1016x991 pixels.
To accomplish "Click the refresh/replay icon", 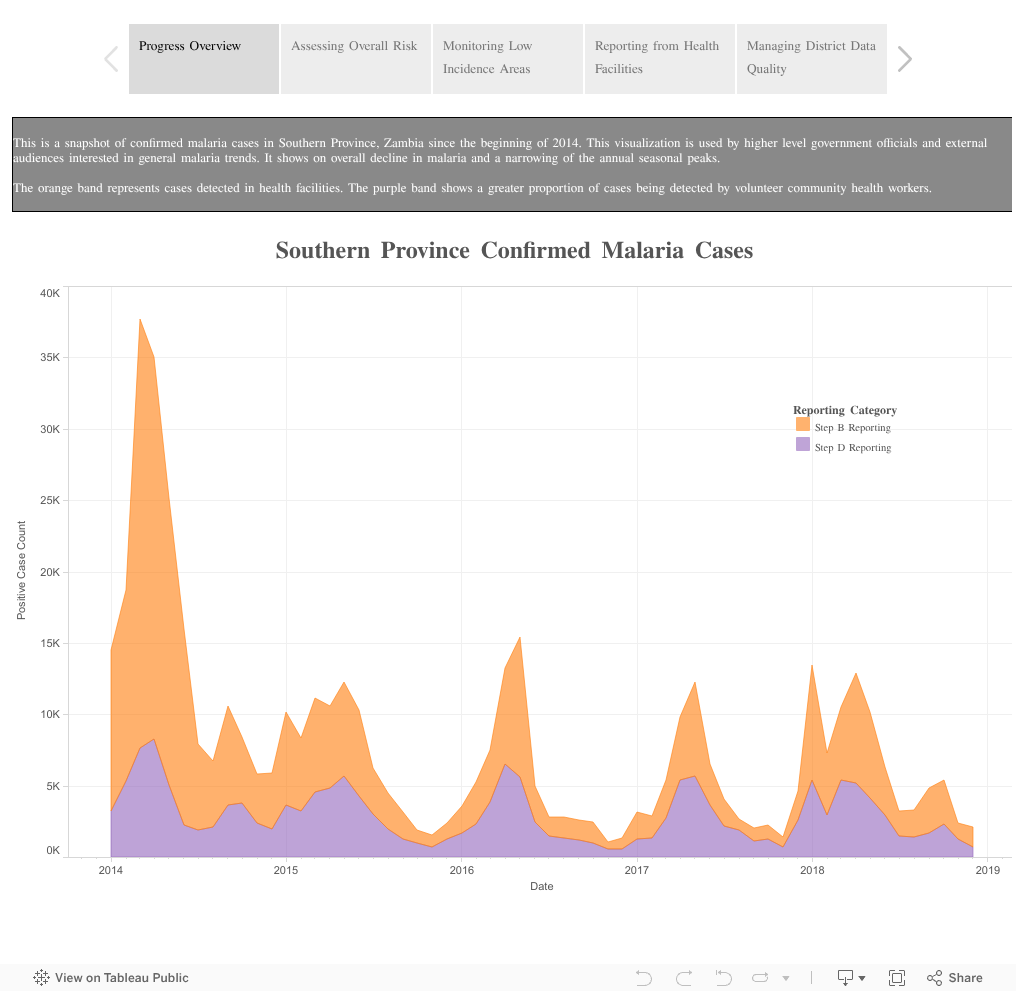I will [x=760, y=977].
